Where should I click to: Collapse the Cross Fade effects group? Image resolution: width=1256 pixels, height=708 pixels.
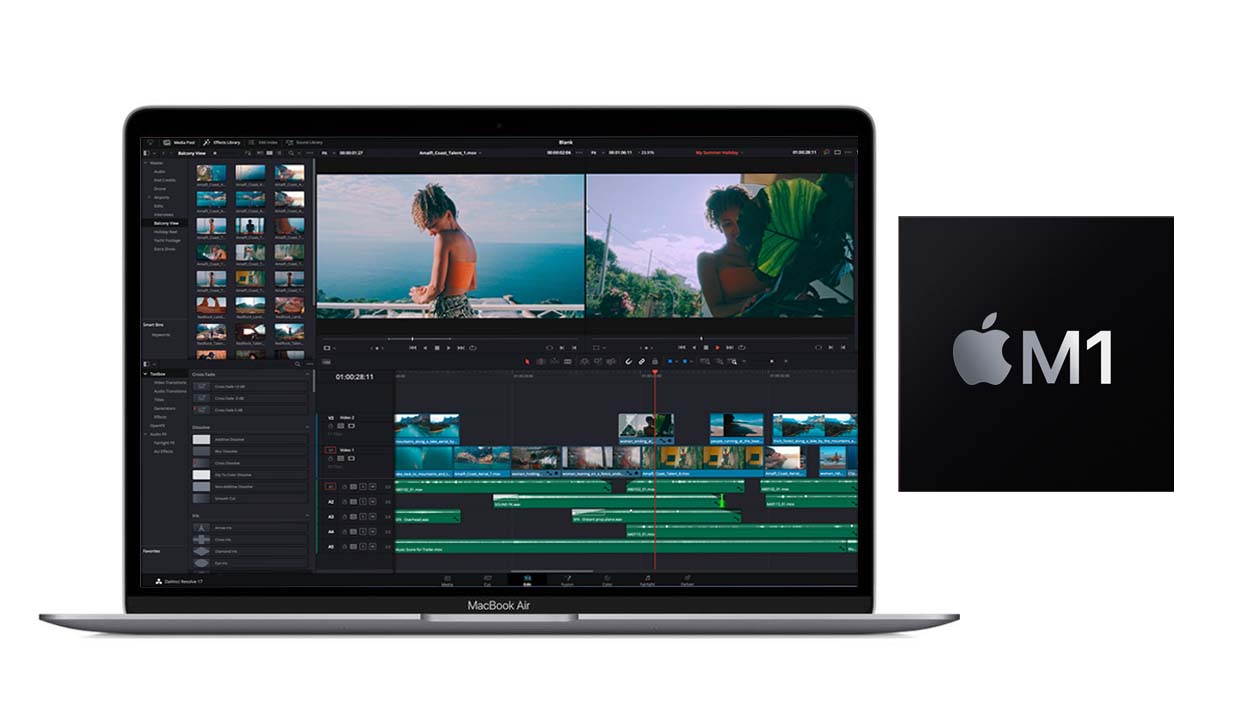point(307,374)
